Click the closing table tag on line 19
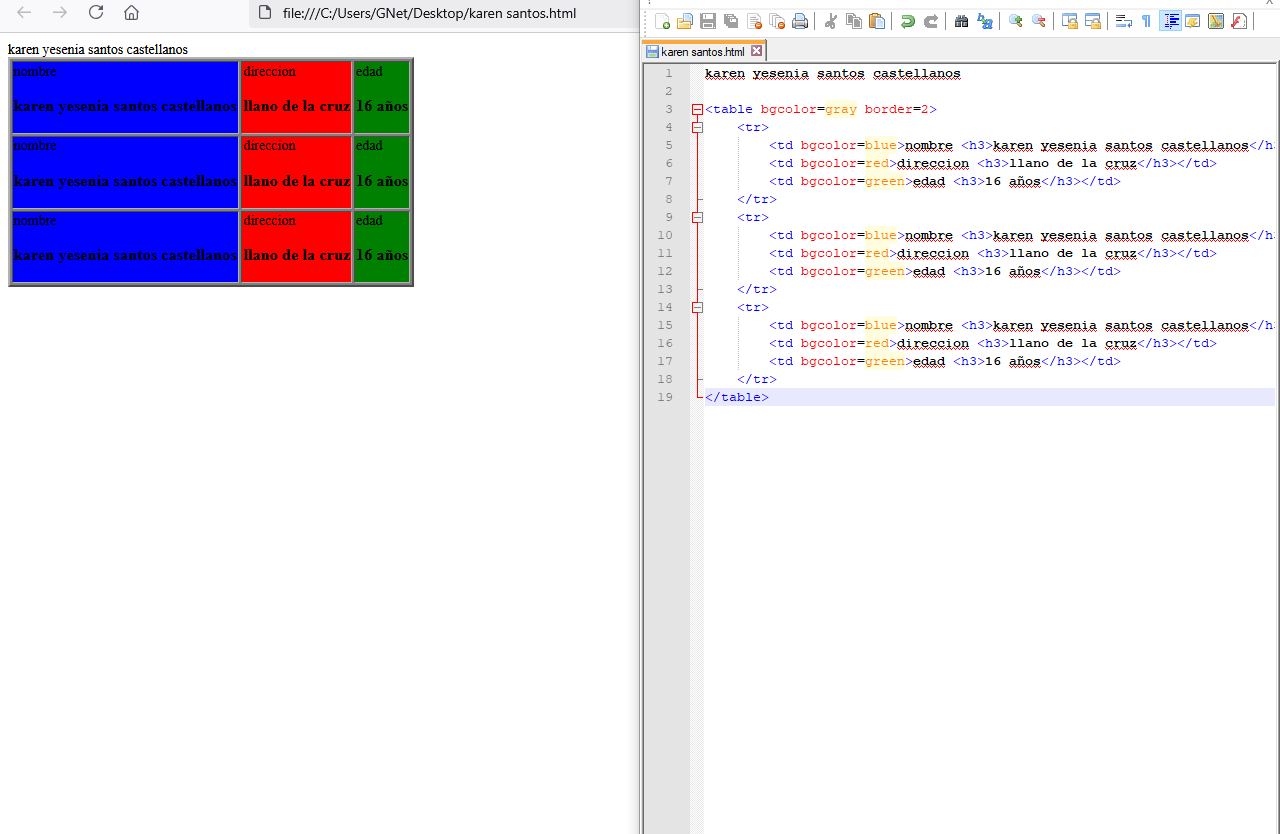 point(737,397)
